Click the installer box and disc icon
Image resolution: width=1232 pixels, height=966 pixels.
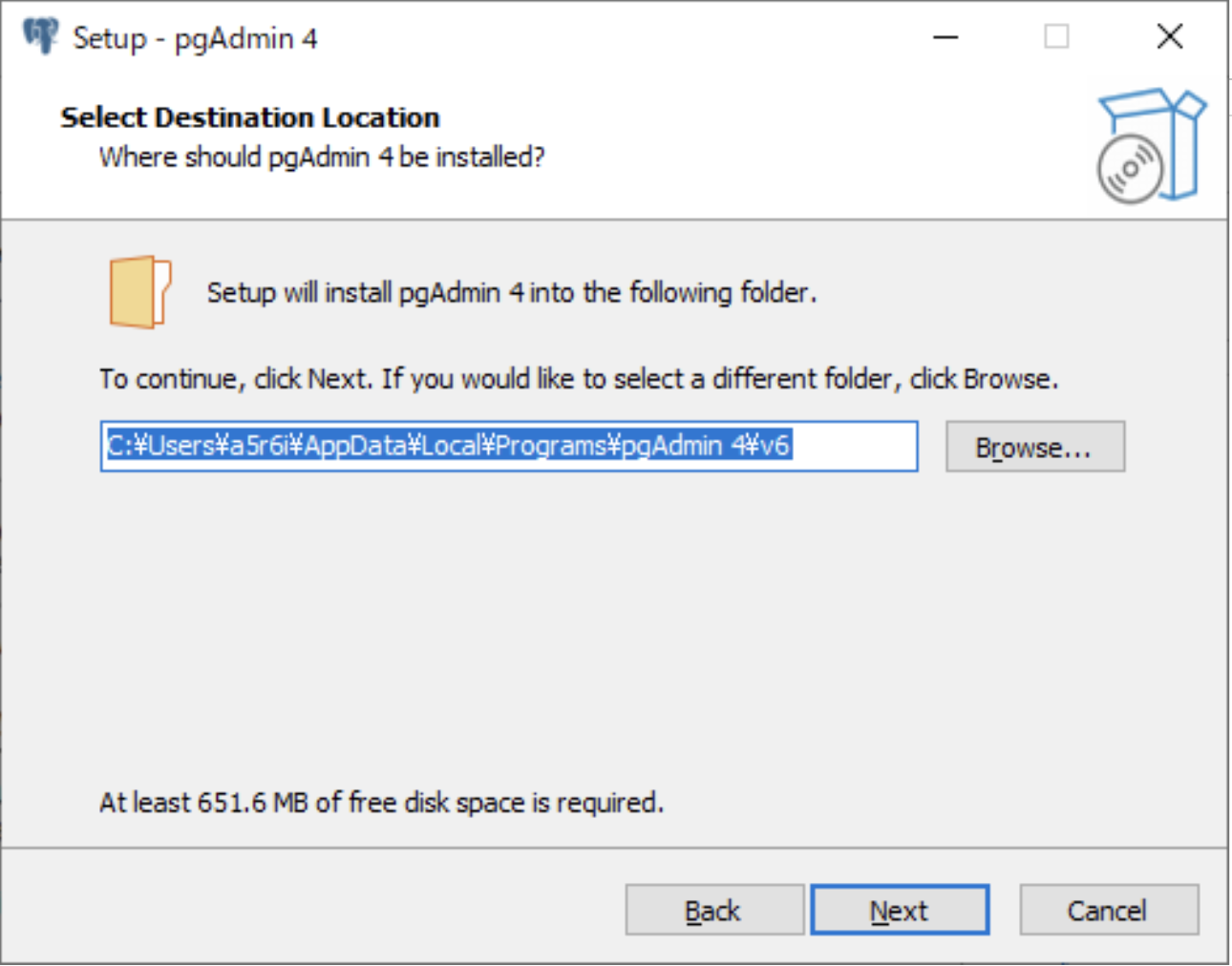pyautogui.click(x=1151, y=146)
